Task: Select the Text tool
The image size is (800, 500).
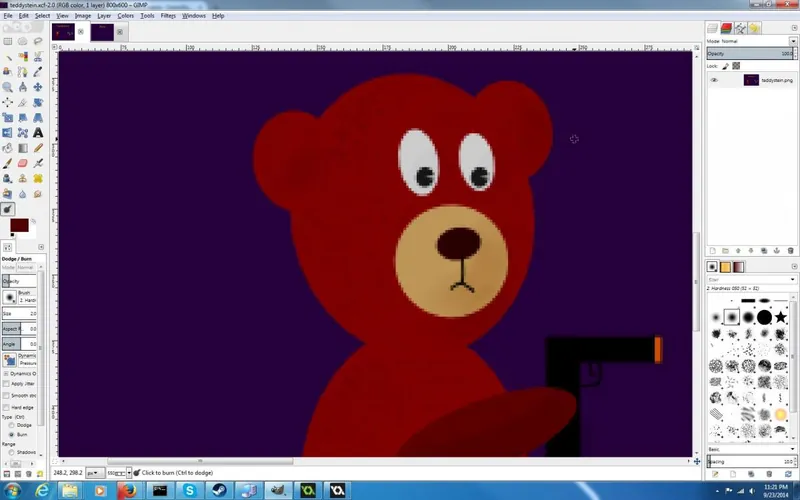Action: (38, 133)
